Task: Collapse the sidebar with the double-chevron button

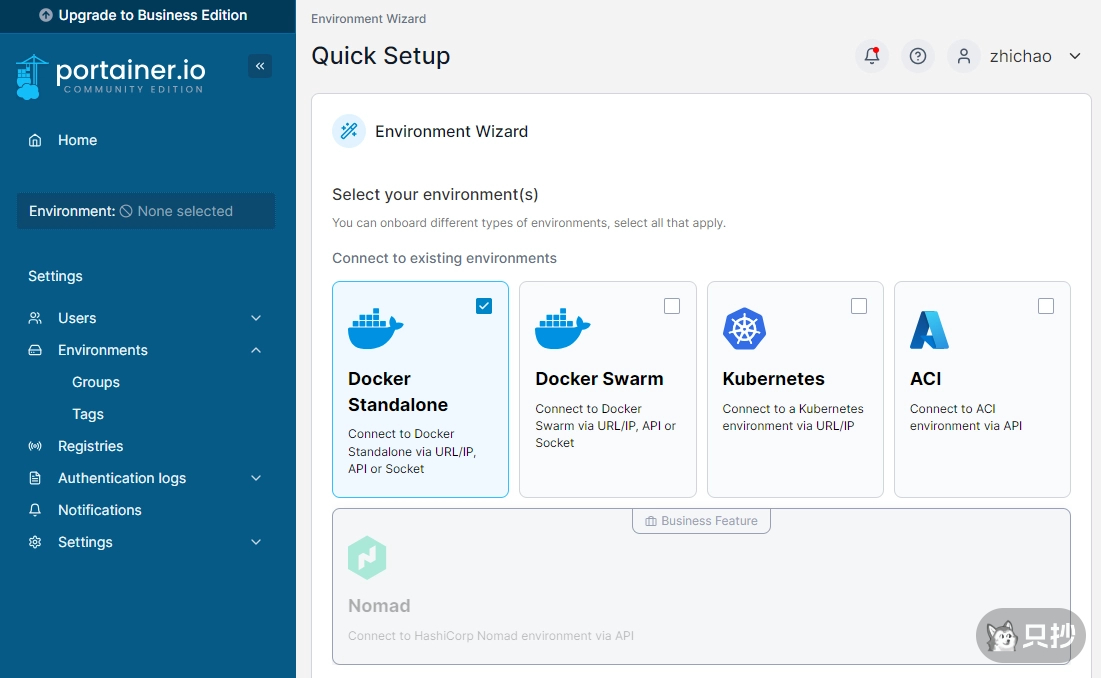Action: (x=260, y=65)
